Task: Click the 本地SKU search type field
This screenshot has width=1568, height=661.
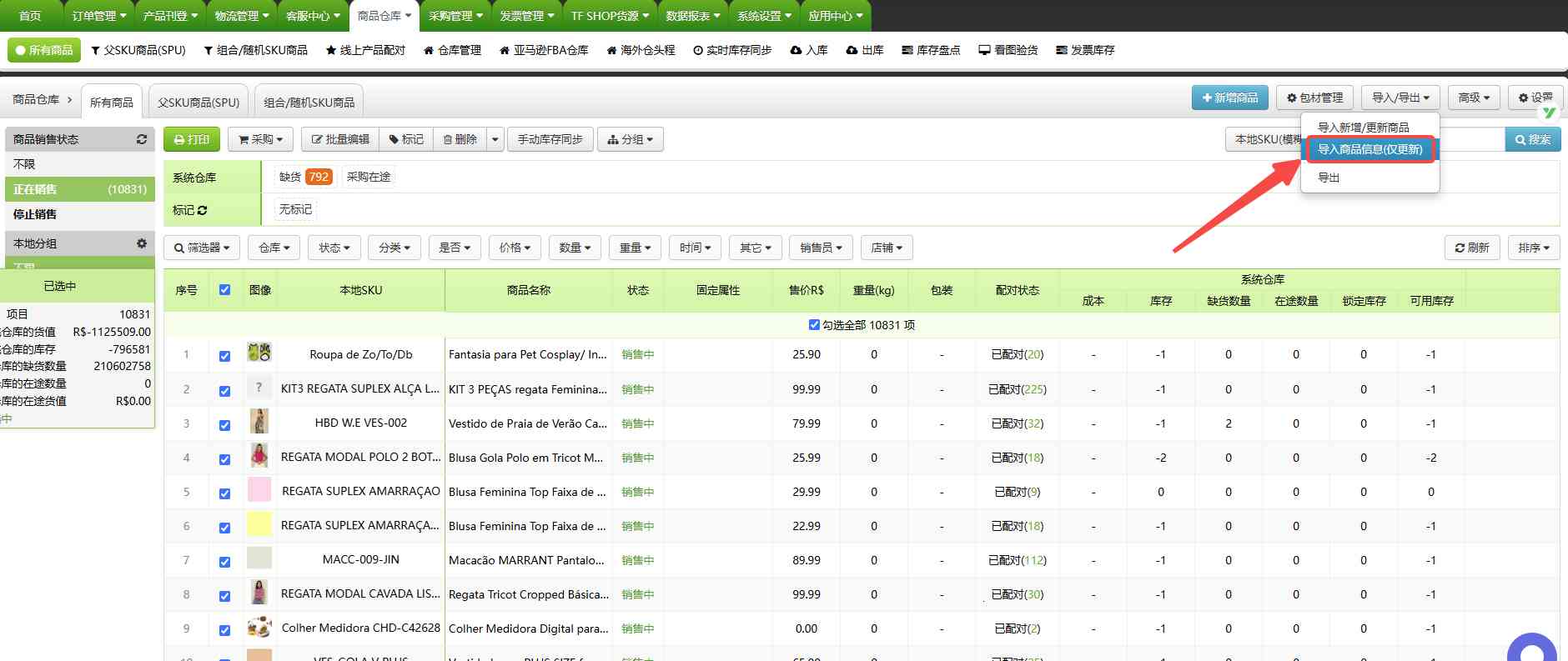Action: (1268, 139)
